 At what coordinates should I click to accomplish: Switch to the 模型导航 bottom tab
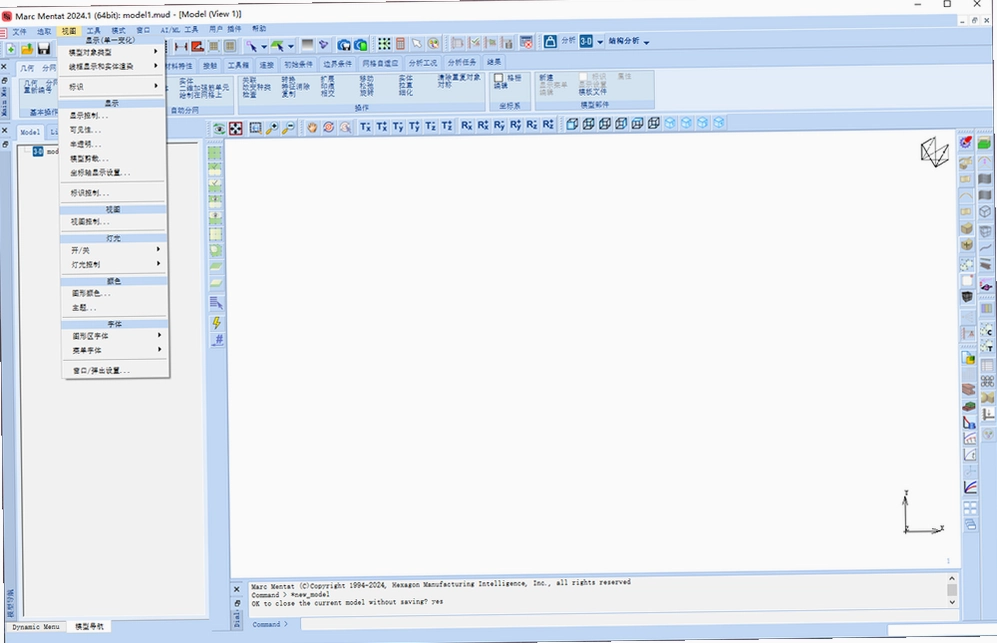(89, 626)
